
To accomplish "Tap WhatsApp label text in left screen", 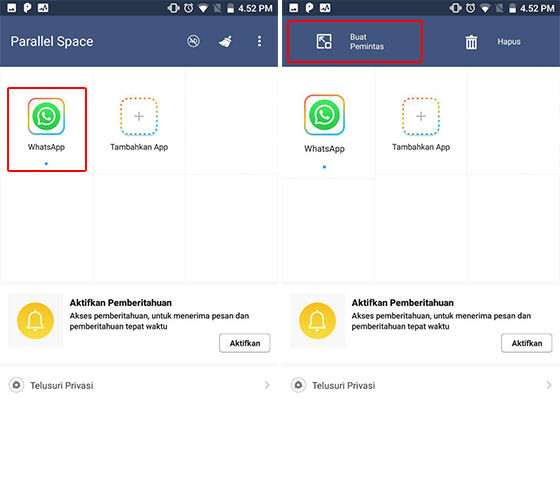I will 46,147.
